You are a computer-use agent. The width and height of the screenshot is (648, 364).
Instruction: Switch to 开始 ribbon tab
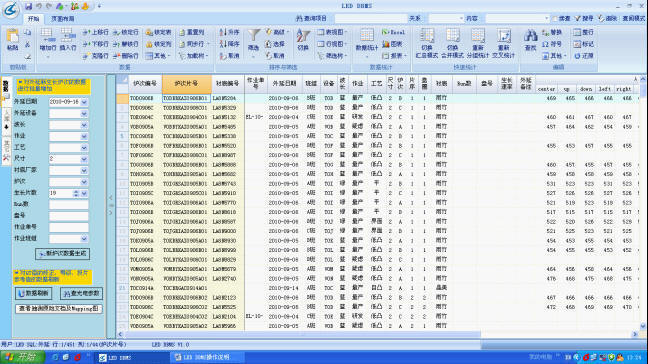pyautogui.click(x=33, y=19)
